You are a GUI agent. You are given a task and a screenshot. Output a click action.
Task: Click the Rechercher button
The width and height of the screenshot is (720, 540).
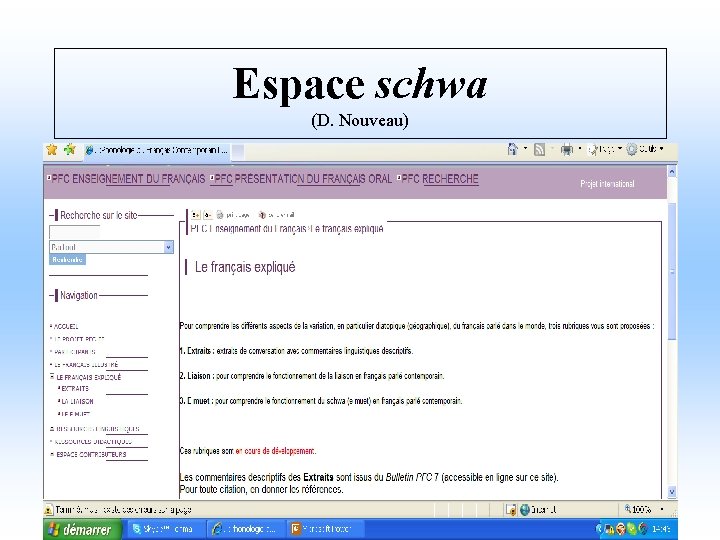[67, 259]
